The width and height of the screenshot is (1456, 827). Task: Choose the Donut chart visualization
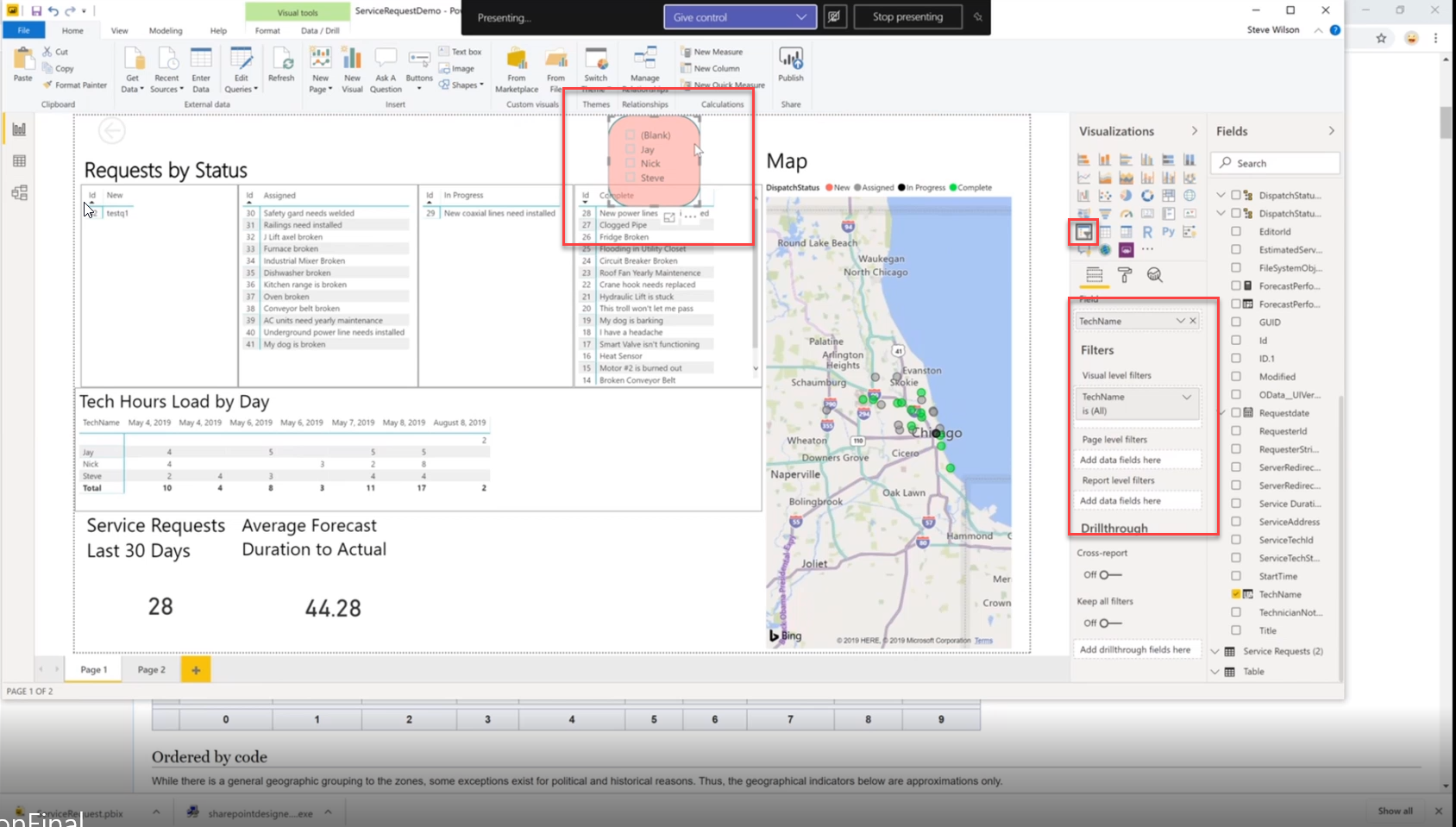(x=1147, y=195)
